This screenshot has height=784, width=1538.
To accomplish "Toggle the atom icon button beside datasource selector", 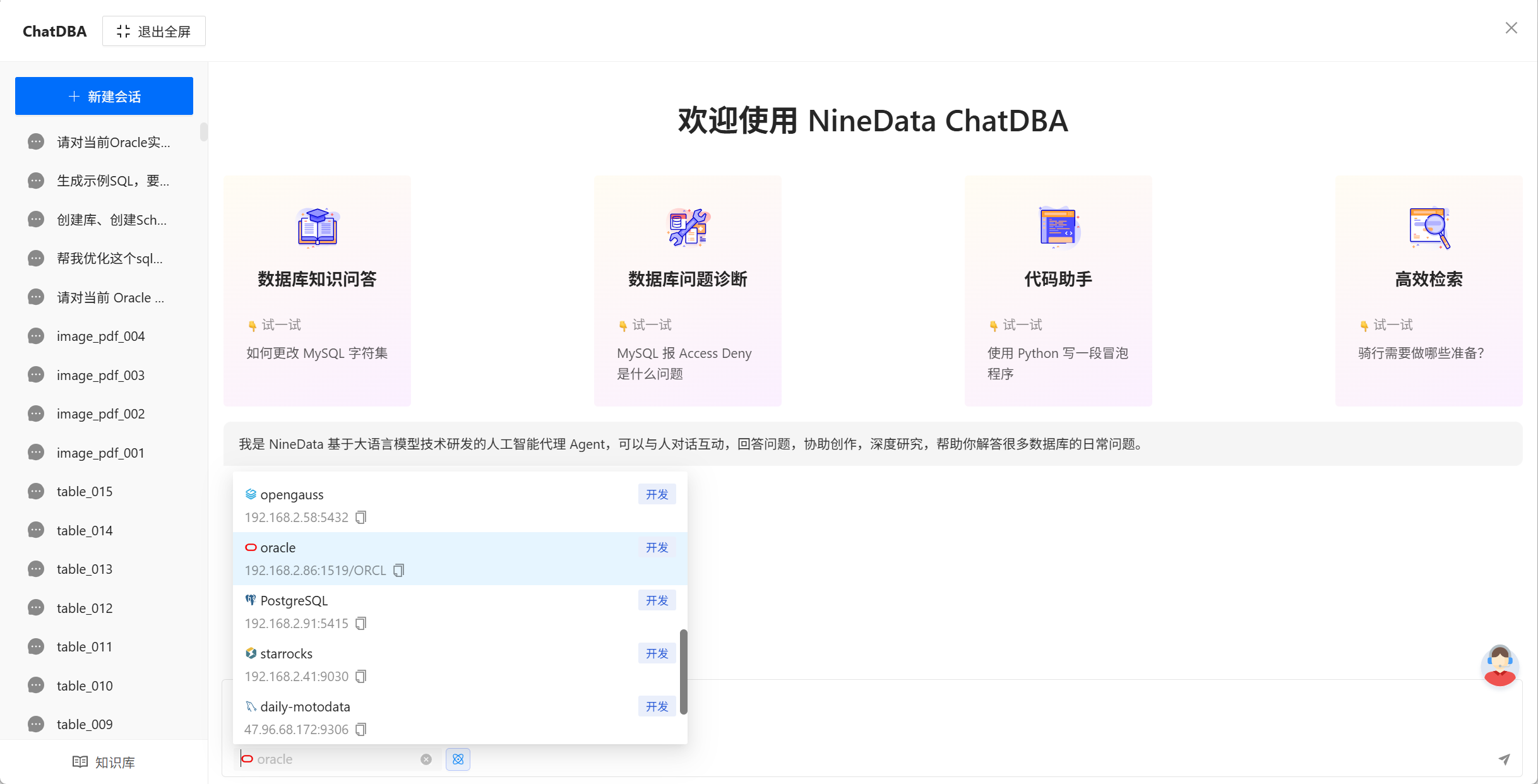I will tap(458, 759).
